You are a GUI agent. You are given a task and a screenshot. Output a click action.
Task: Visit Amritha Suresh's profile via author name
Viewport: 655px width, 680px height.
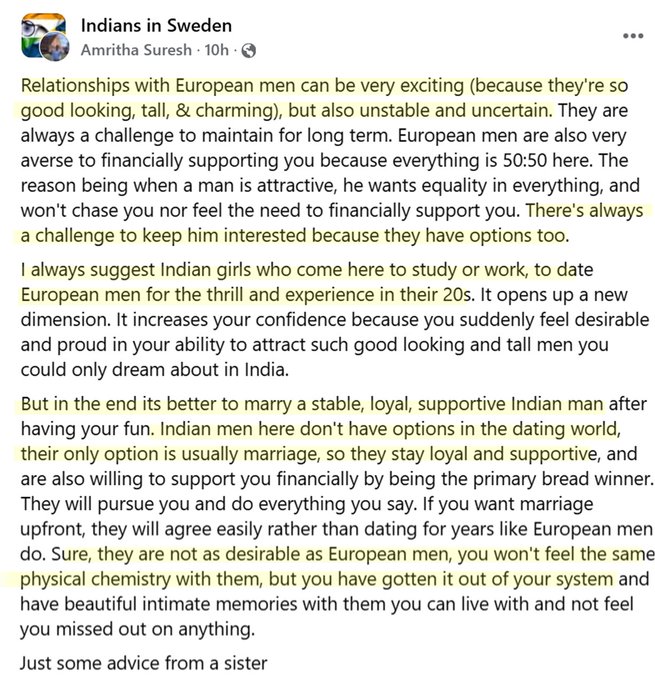point(136,50)
